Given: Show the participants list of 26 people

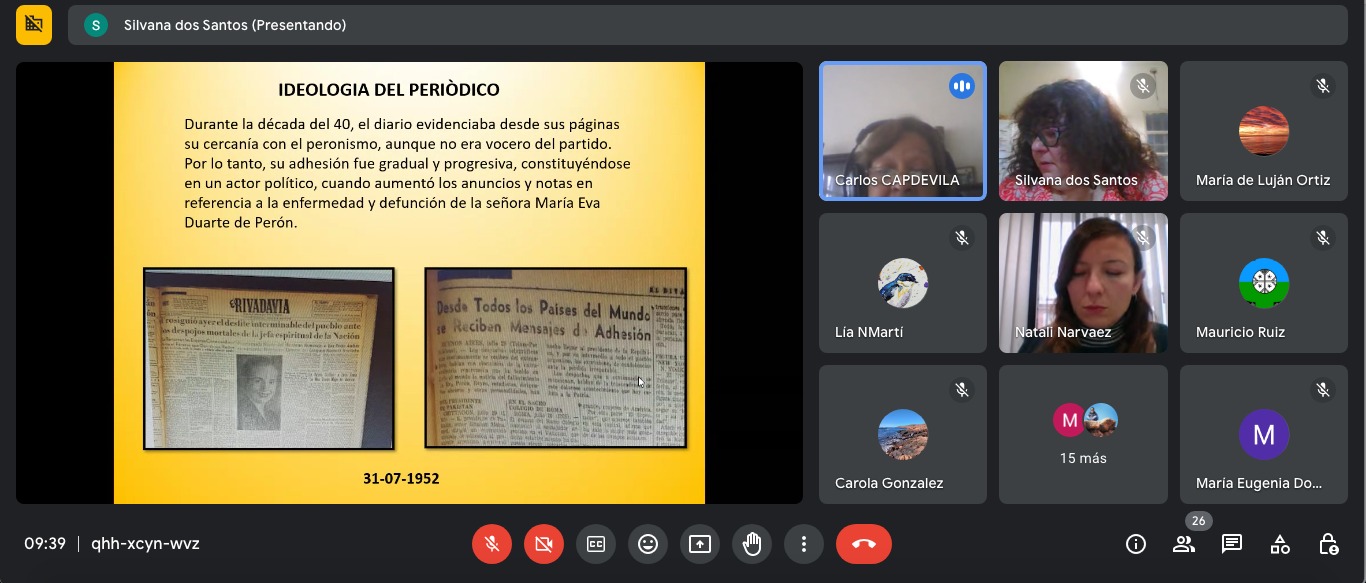Looking at the screenshot, I should 1184,544.
